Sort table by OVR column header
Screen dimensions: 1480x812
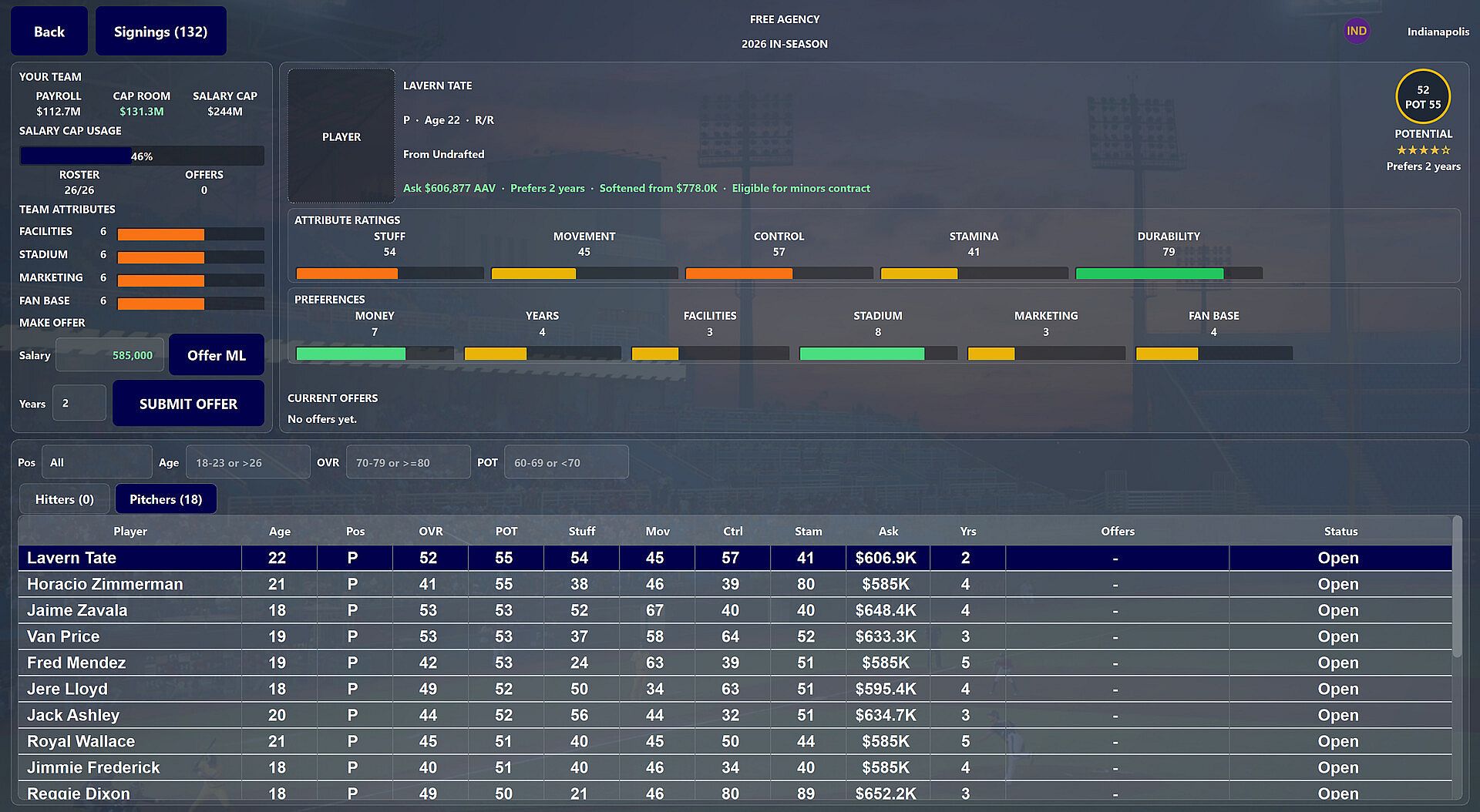[430, 531]
